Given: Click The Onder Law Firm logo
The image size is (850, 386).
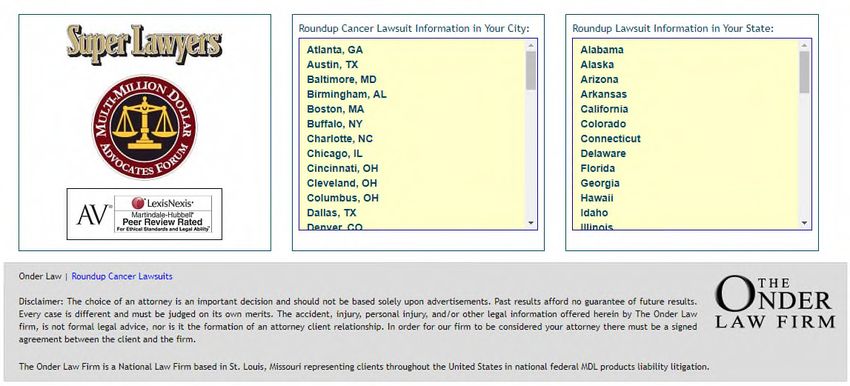Looking at the screenshot, I should (775, 301).
